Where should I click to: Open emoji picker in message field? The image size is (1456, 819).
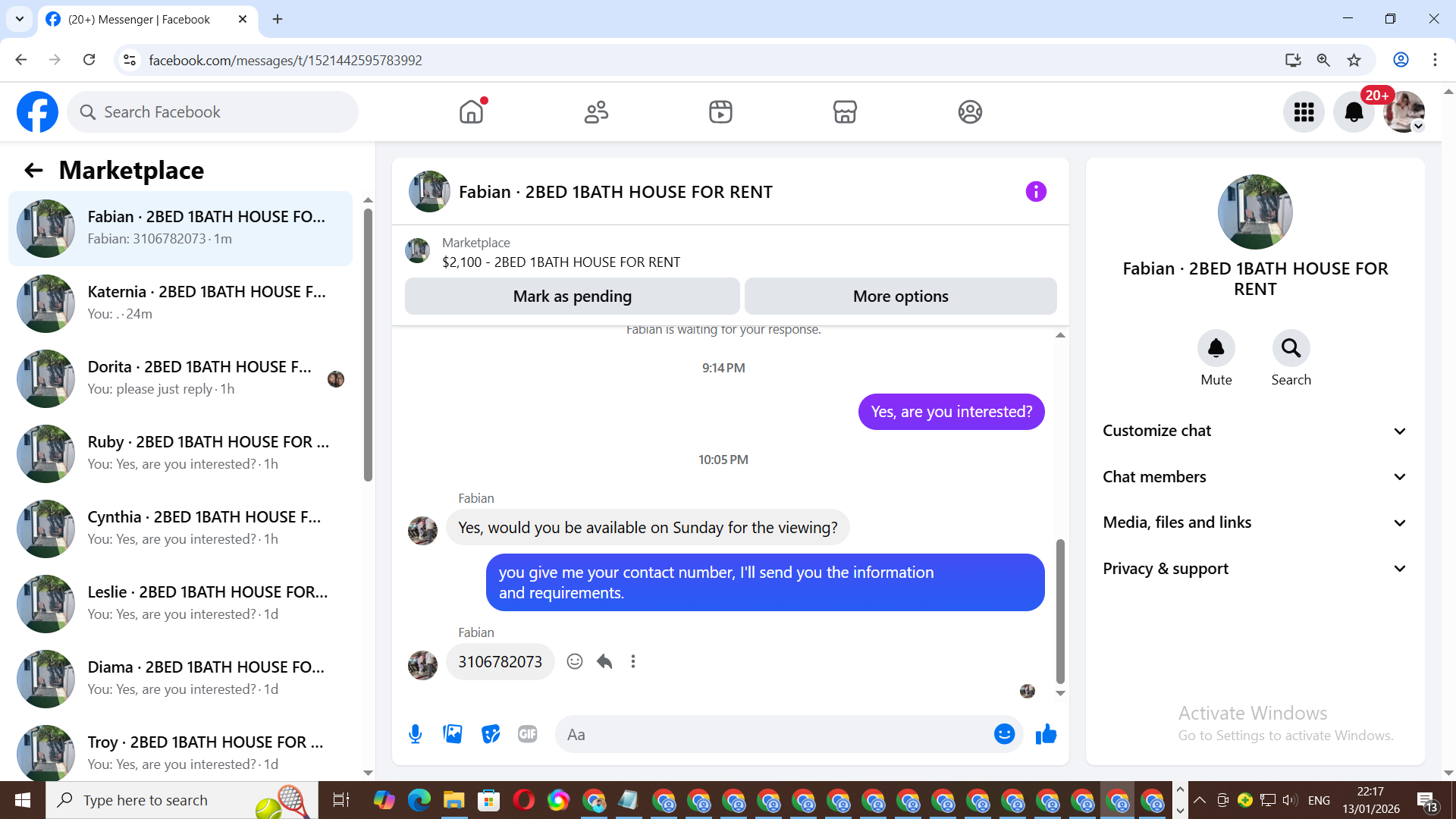(x=1004, y=734)
